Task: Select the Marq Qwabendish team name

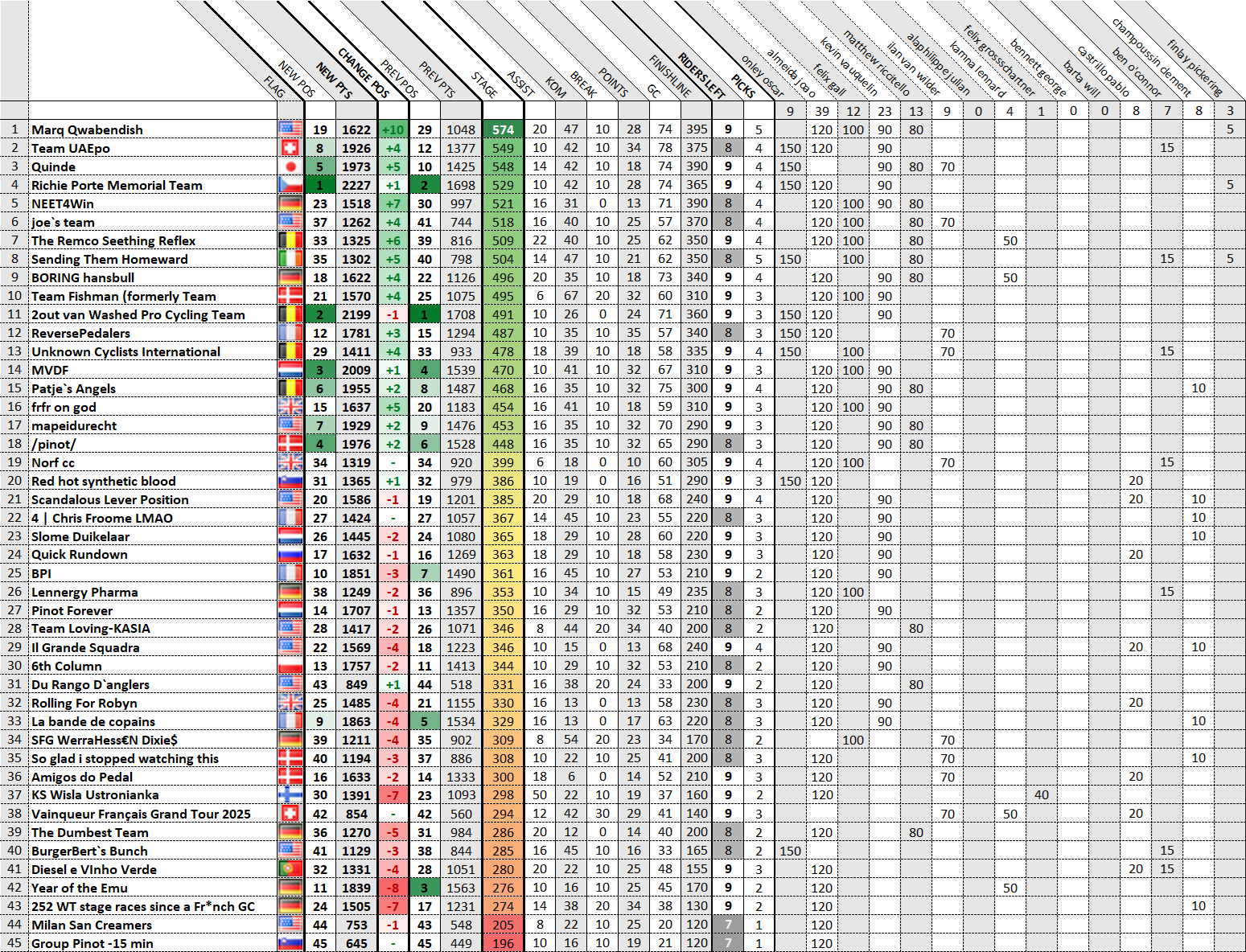Action: click(x=87, y=129)
